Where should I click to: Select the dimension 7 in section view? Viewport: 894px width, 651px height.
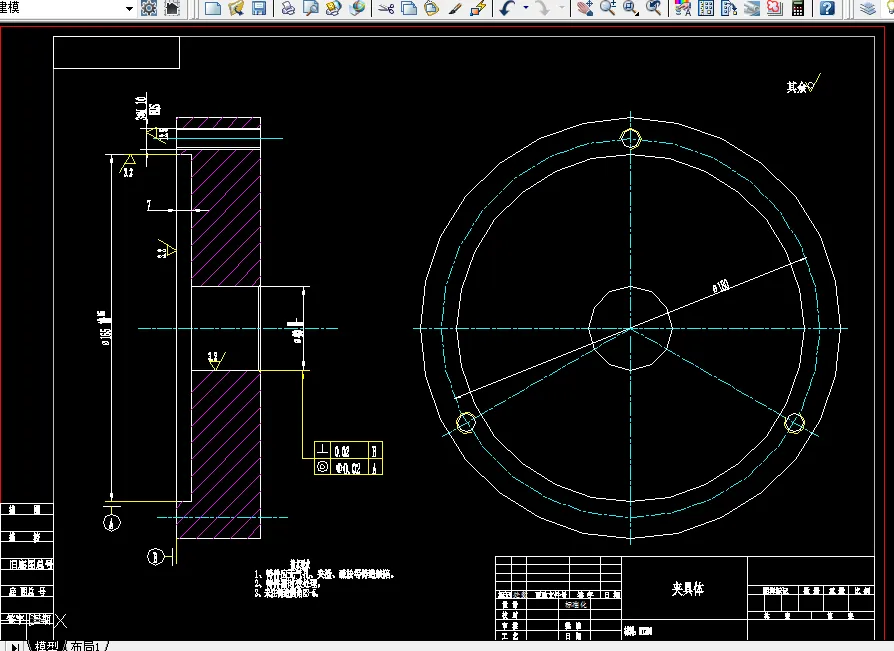click(x=149, y=205)
